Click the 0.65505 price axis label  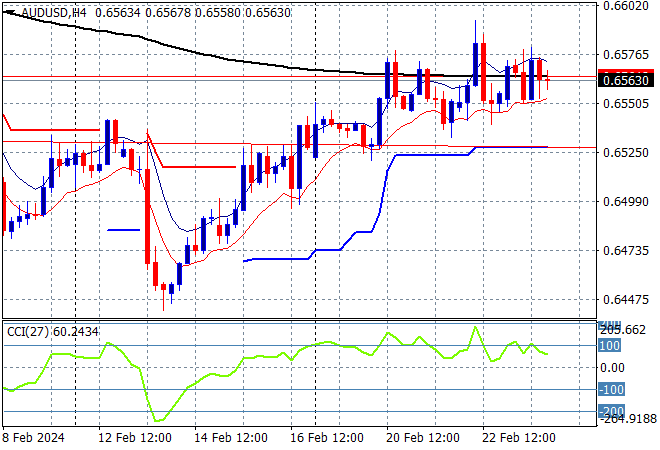(x=626, y=104)
